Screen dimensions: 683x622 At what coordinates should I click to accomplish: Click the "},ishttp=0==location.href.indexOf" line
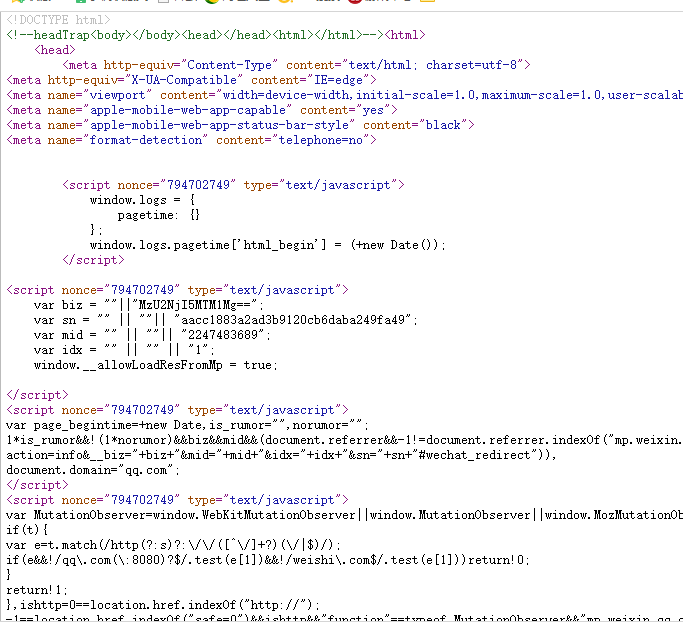click(163, 605)
